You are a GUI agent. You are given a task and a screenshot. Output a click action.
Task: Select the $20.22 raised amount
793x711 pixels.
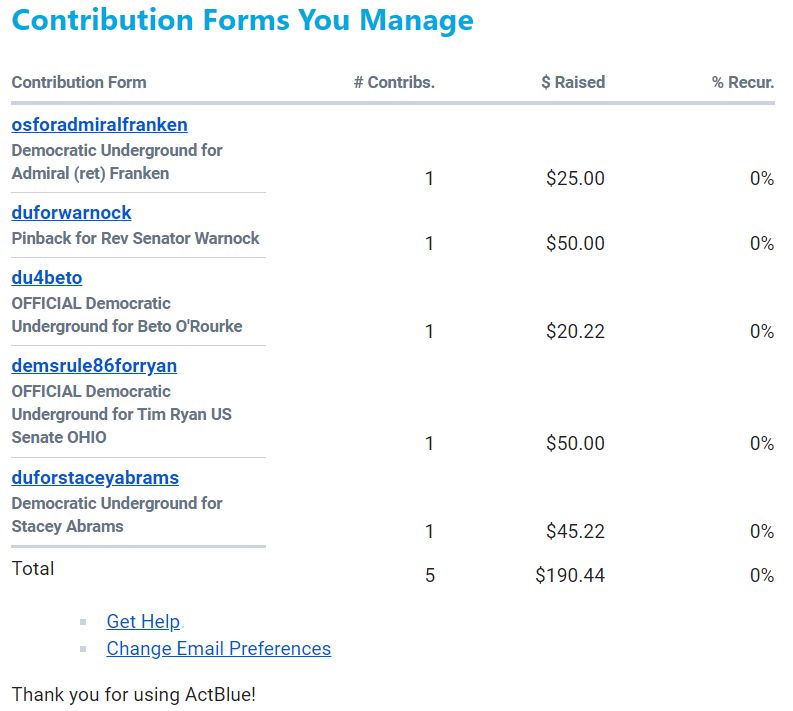pyautogui.click(x=575, y=332)
